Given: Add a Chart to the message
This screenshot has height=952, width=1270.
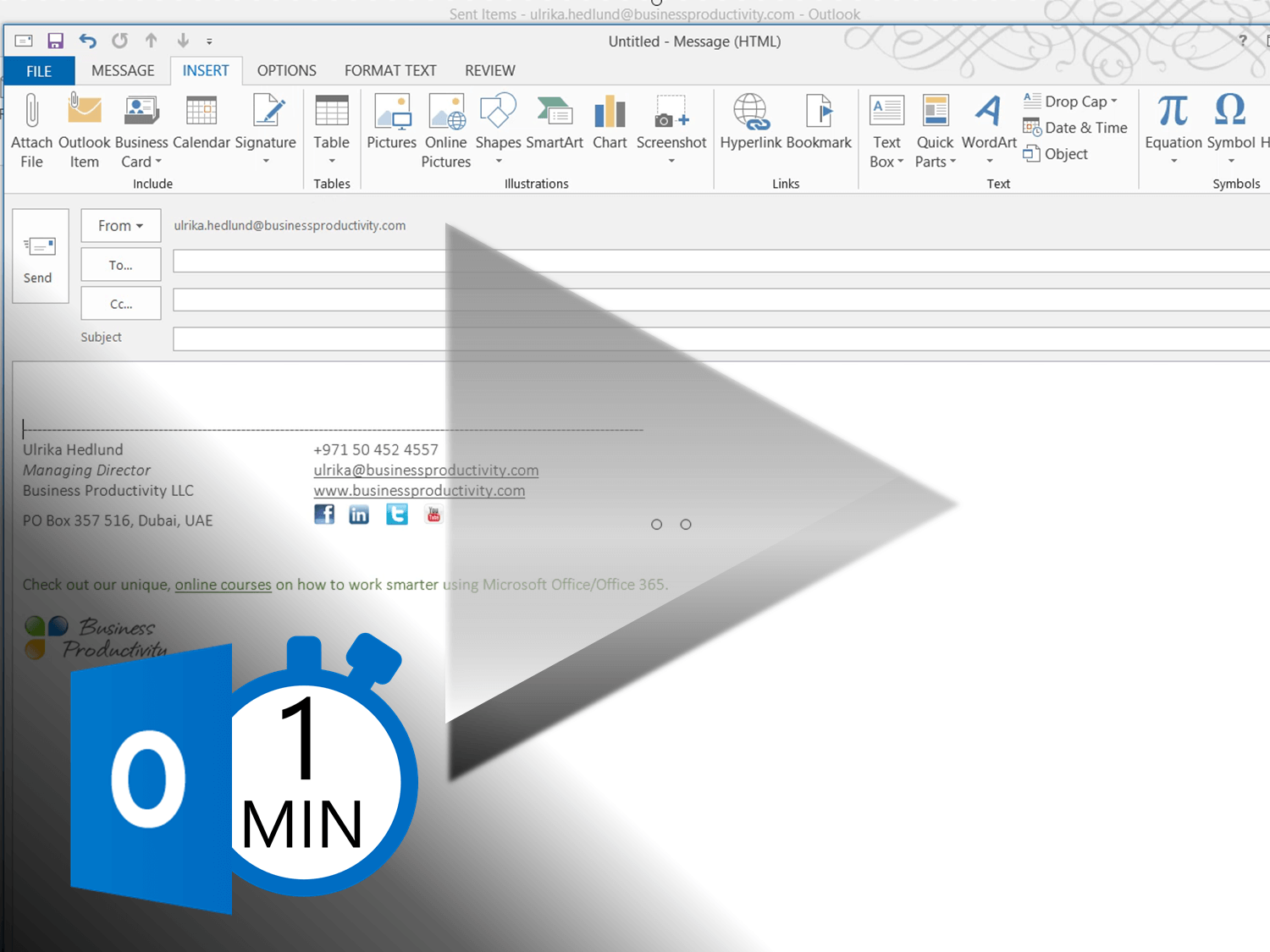Looking at the screenshot, I should coord(610,123).
